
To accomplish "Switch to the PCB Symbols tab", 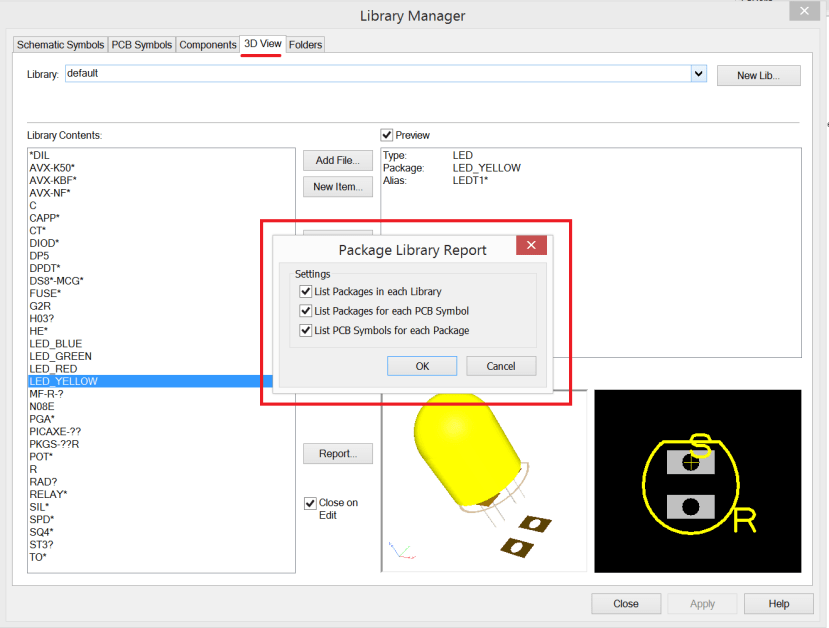I will (x=142, y=45).
